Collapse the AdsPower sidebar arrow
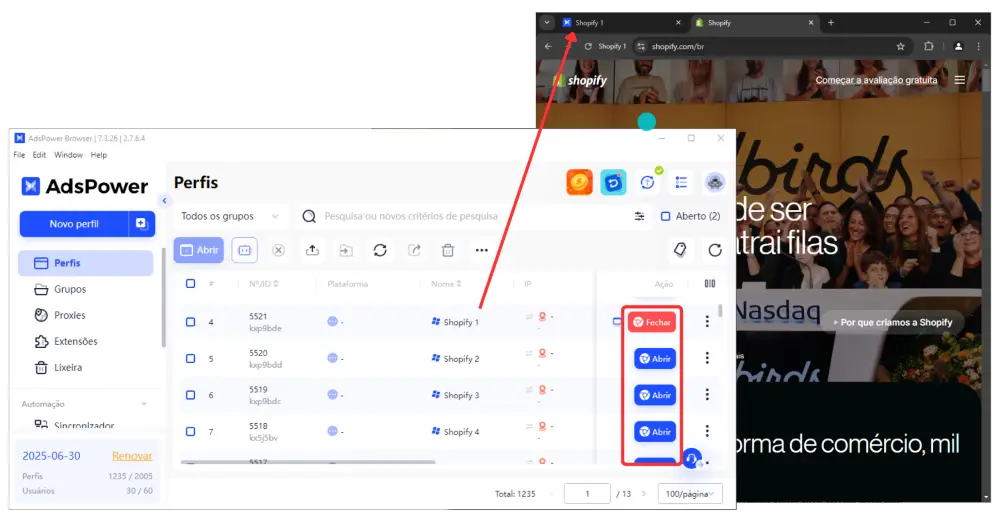The height and width of the screenshot is (519, 1000). [165, 200]
